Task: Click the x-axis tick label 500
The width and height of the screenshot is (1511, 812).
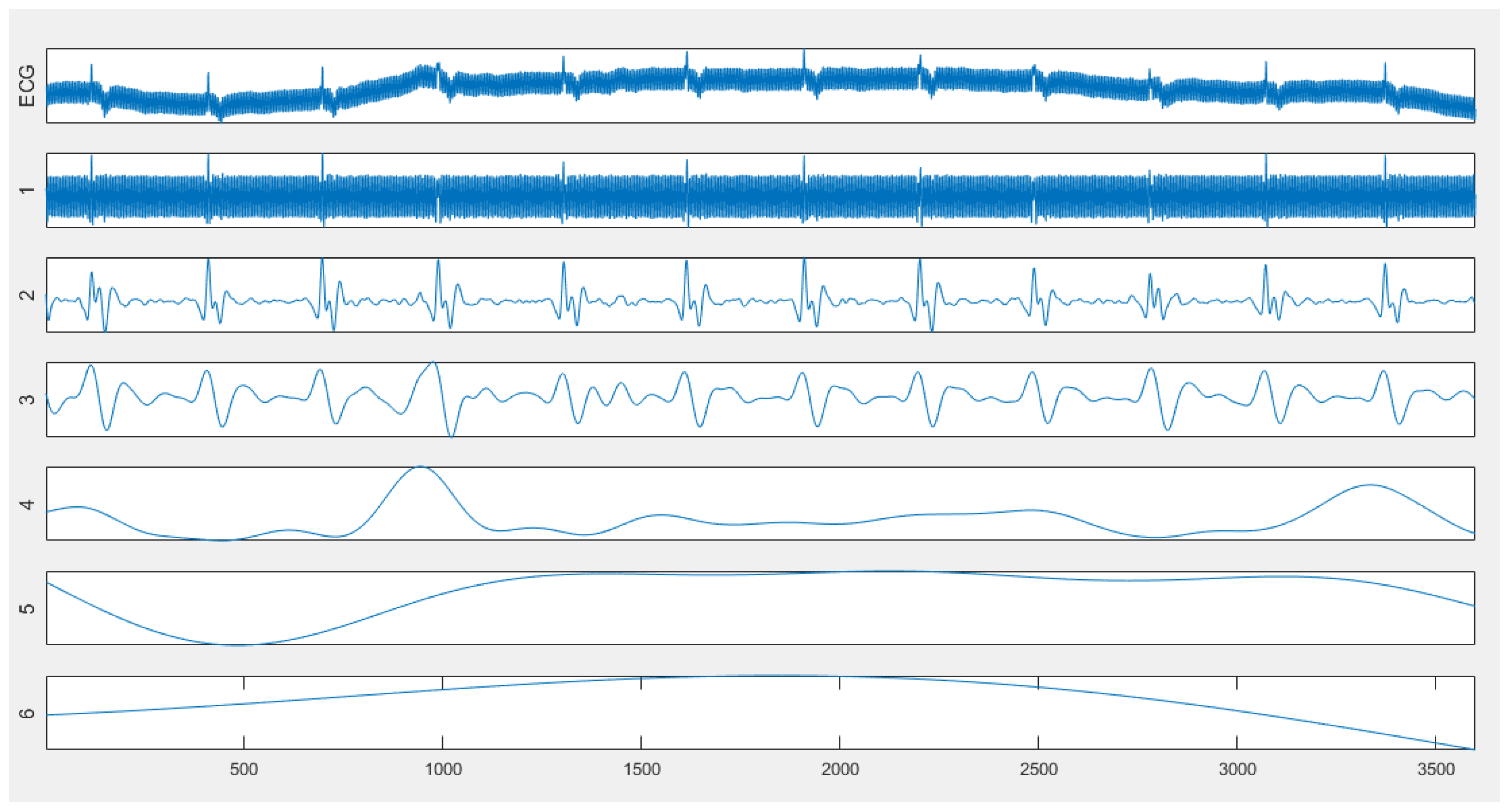Action: click(x=243, y=769)
